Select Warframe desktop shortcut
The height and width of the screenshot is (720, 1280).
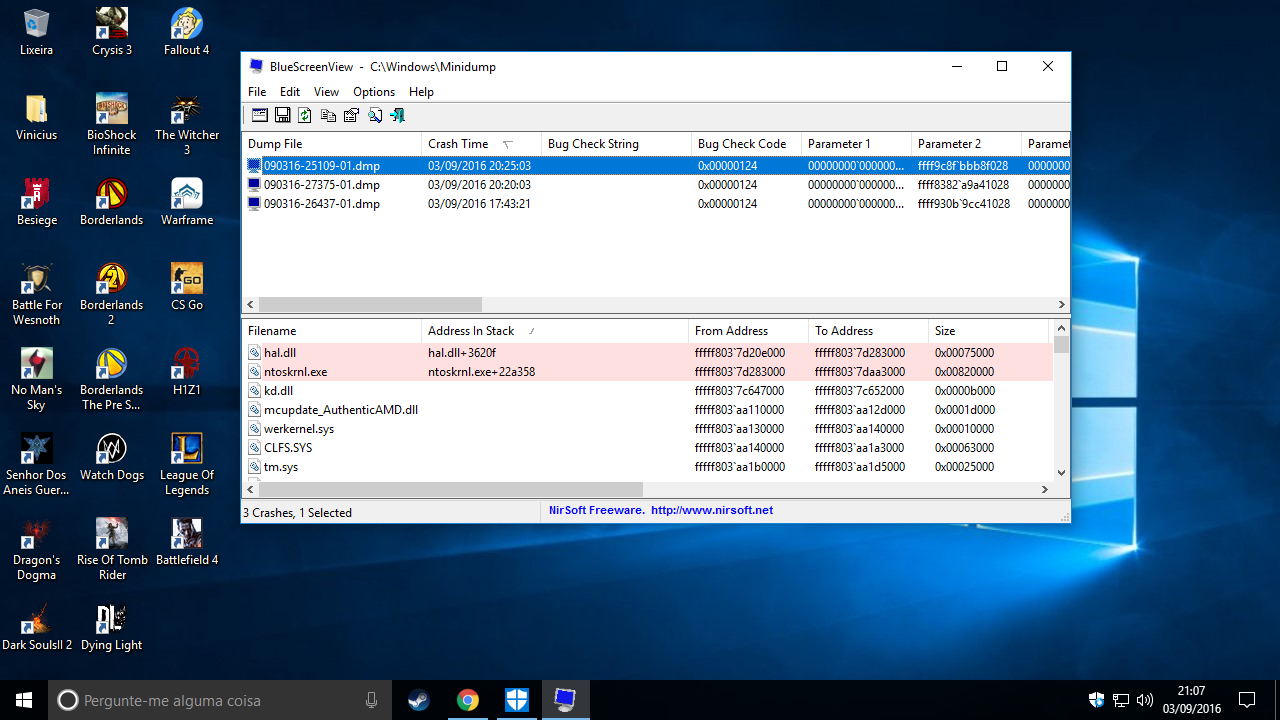click(187, 202)
